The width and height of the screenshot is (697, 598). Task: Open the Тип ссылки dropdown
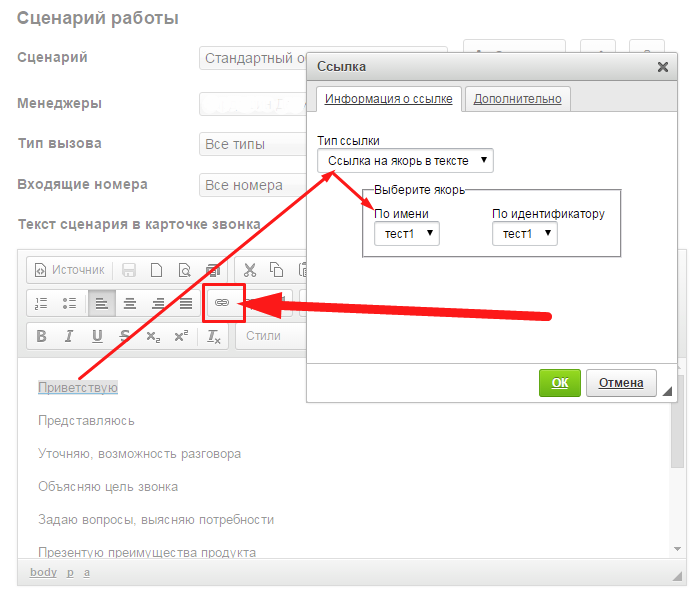[x=405, y=161]
